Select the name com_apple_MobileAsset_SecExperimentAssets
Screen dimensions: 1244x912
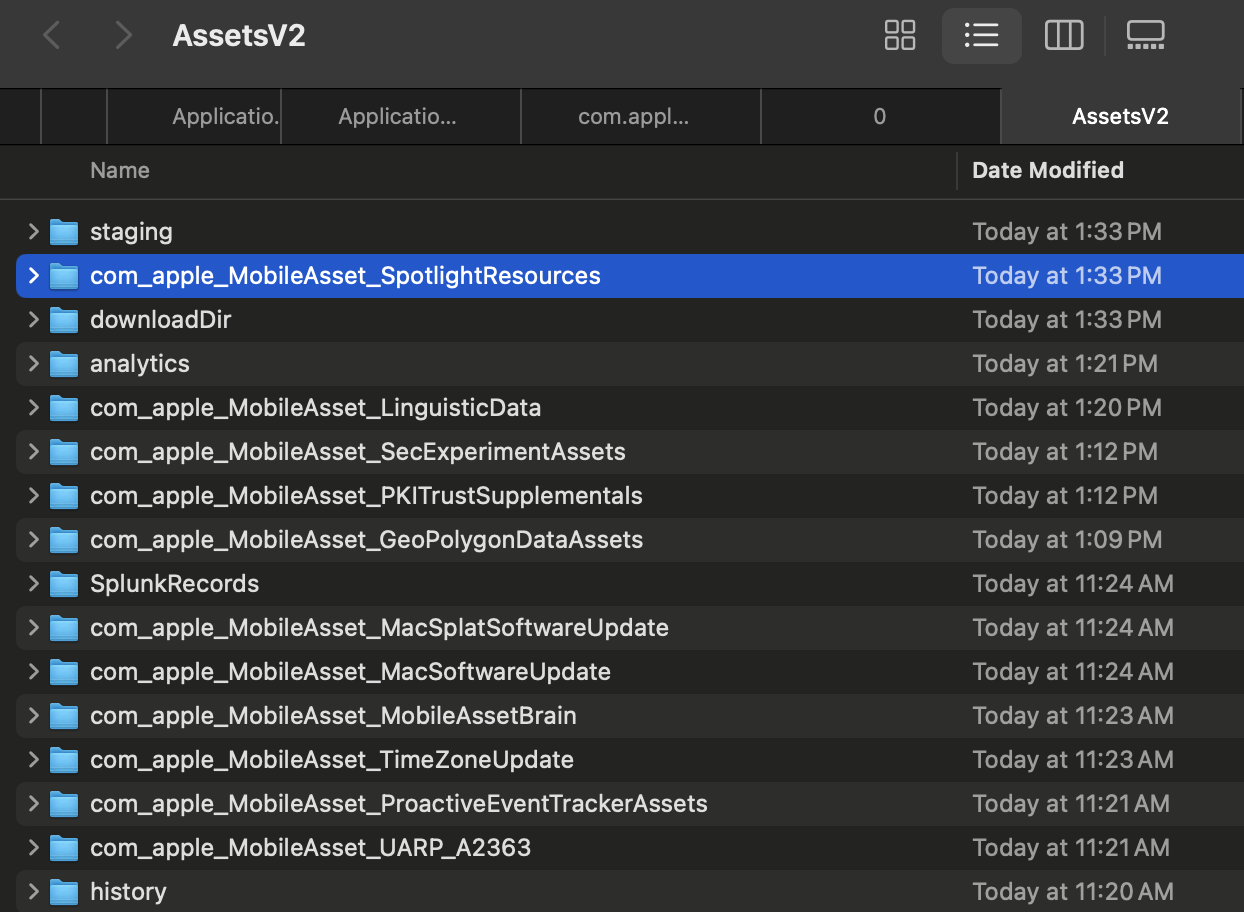tap(358, 452)
